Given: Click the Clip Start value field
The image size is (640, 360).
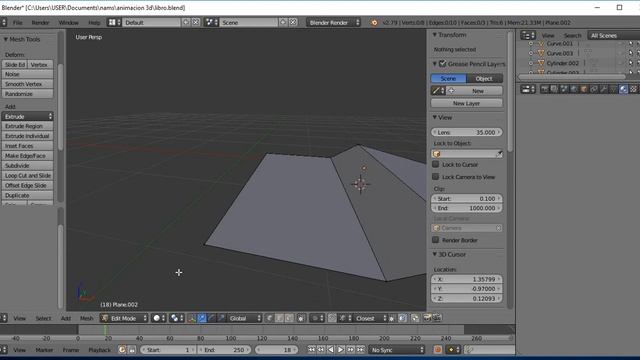Looking at the screenshot, I should (x=467, y=198).
